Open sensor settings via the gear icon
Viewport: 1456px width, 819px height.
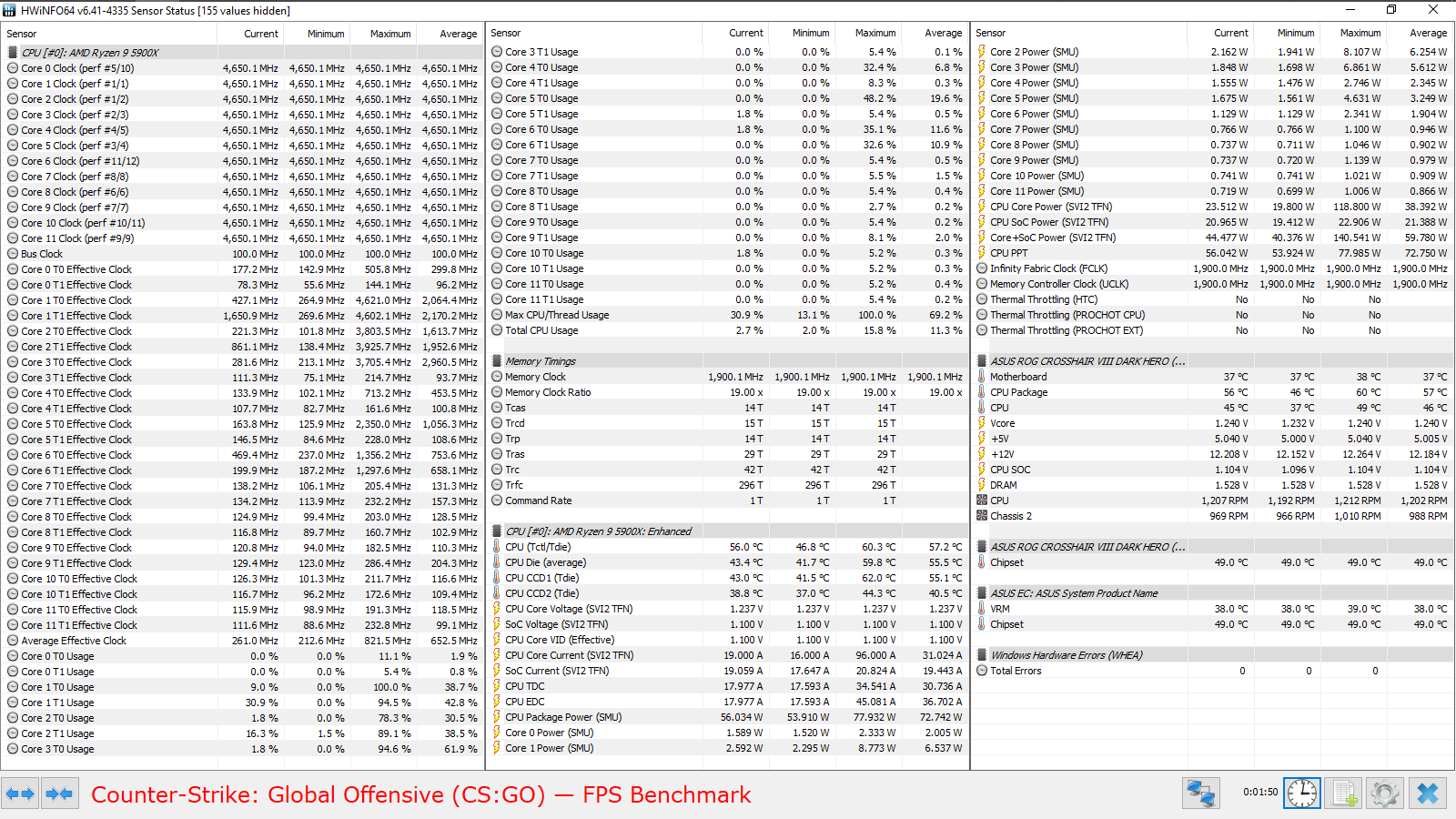1385,794
